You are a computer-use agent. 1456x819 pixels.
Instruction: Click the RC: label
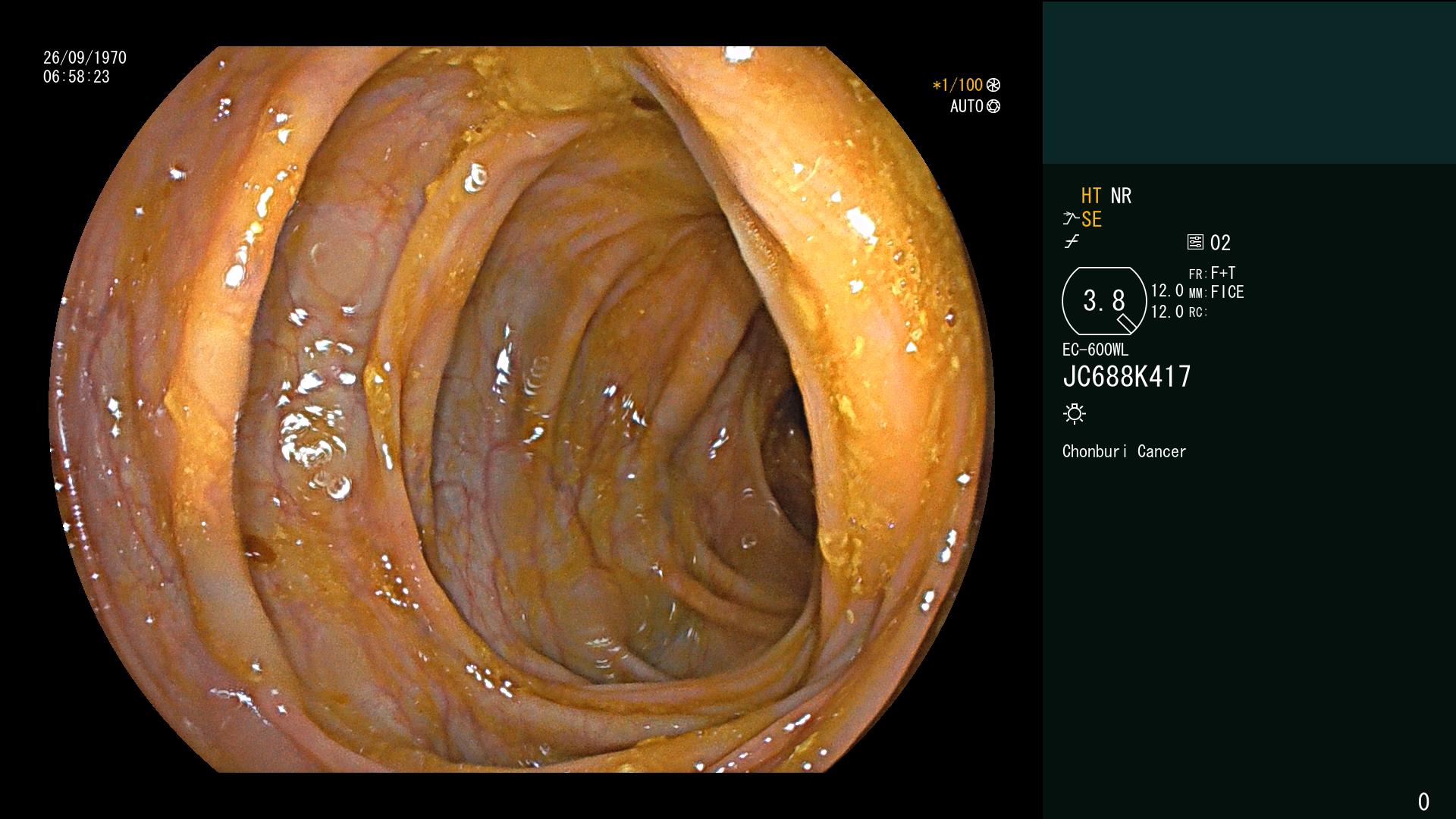click(1198, 312)
